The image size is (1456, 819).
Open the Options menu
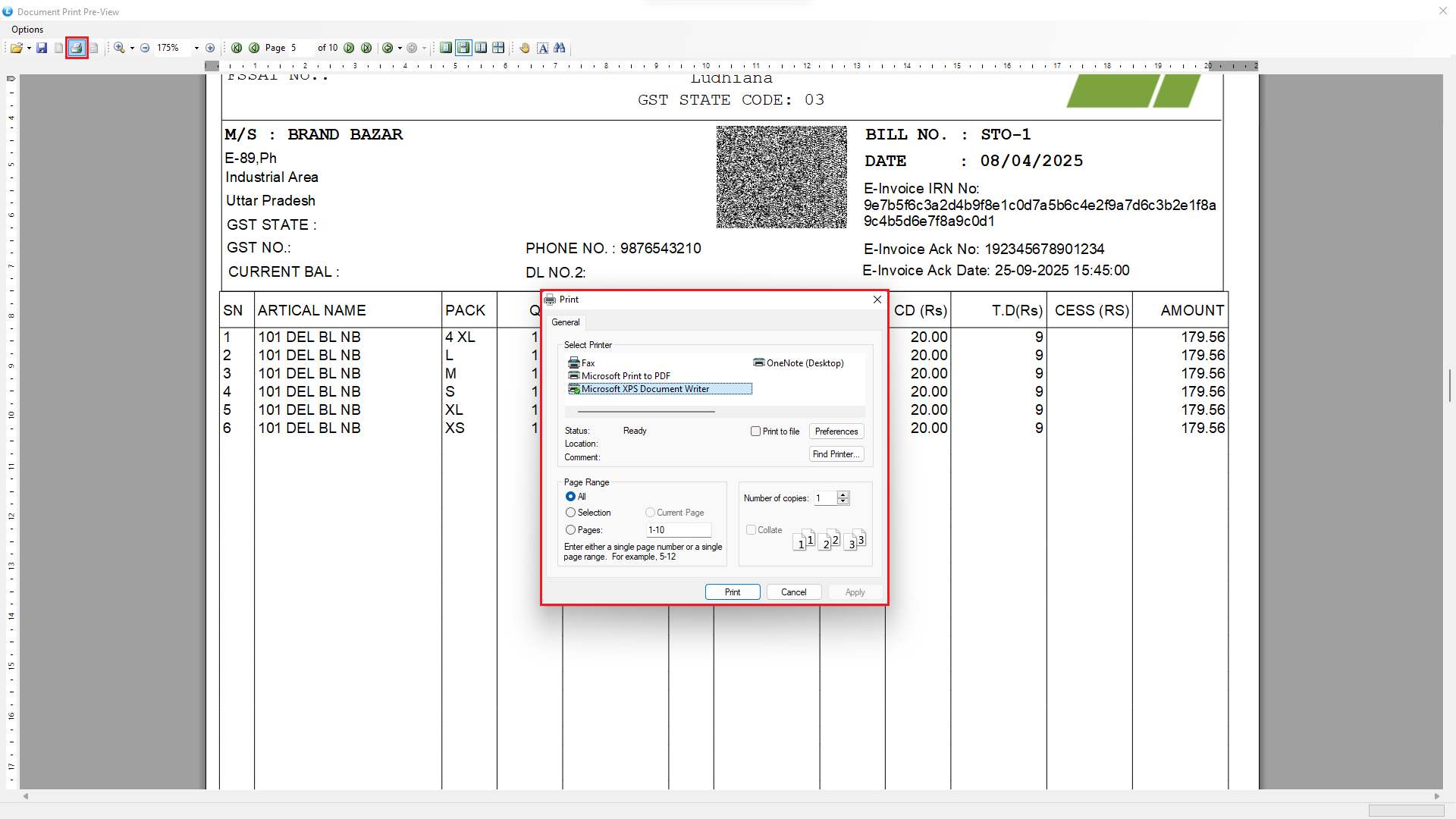27,30
